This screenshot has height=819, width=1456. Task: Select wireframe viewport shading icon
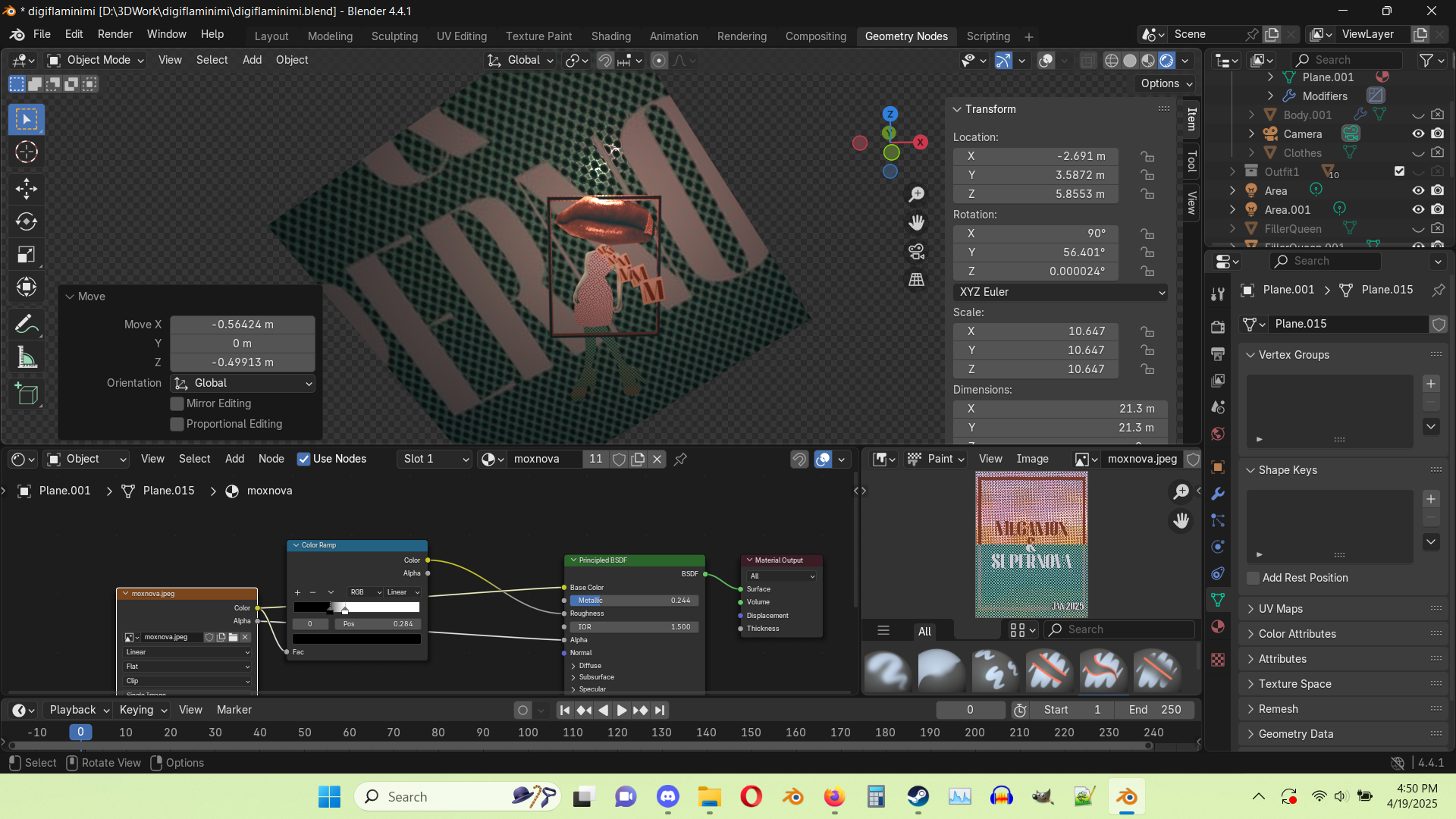[x=1111, y=60]
